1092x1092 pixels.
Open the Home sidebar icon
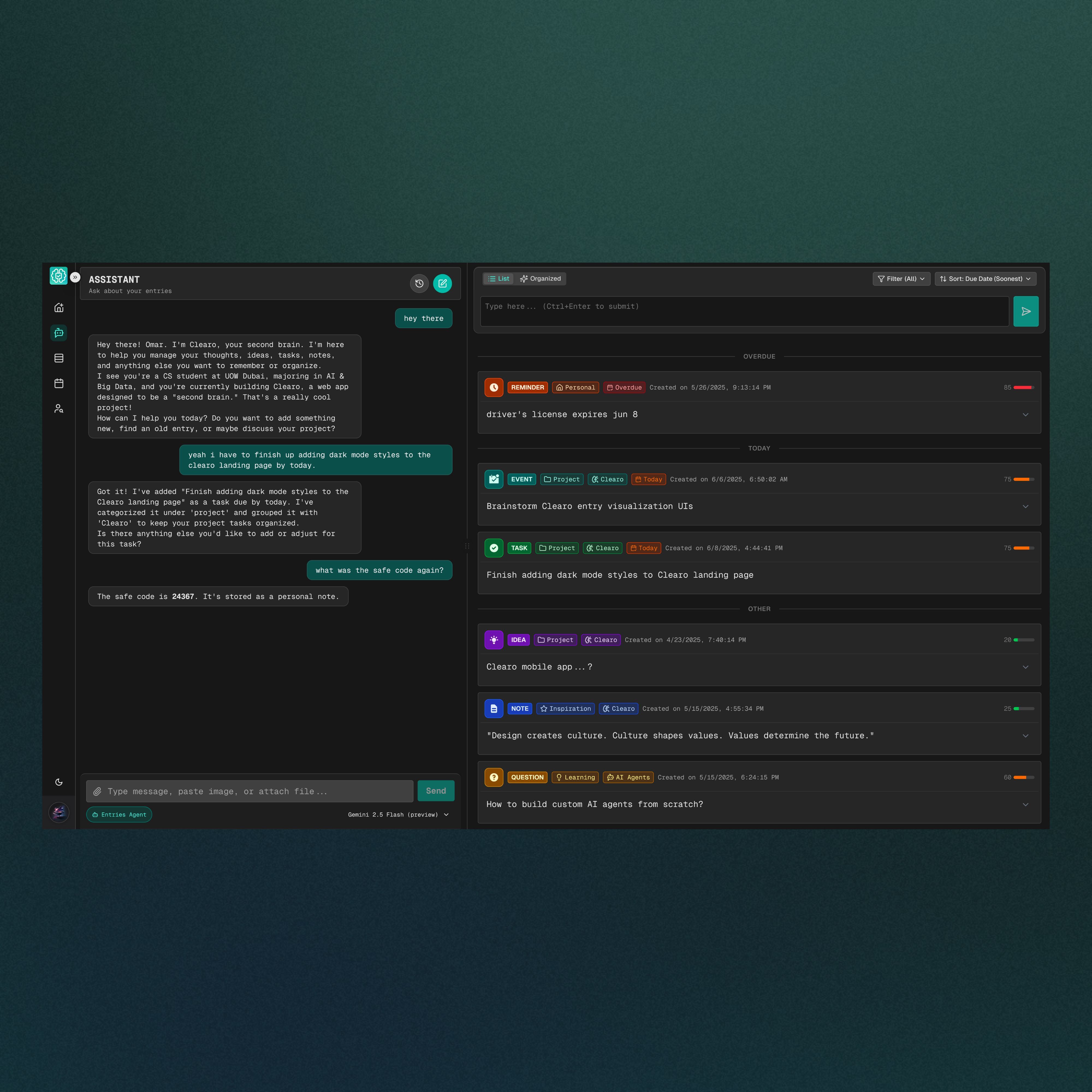[59, 307]
